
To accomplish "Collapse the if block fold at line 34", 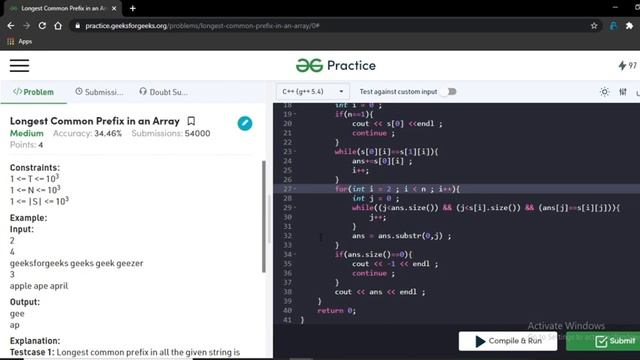I will [x=295, y=255].
